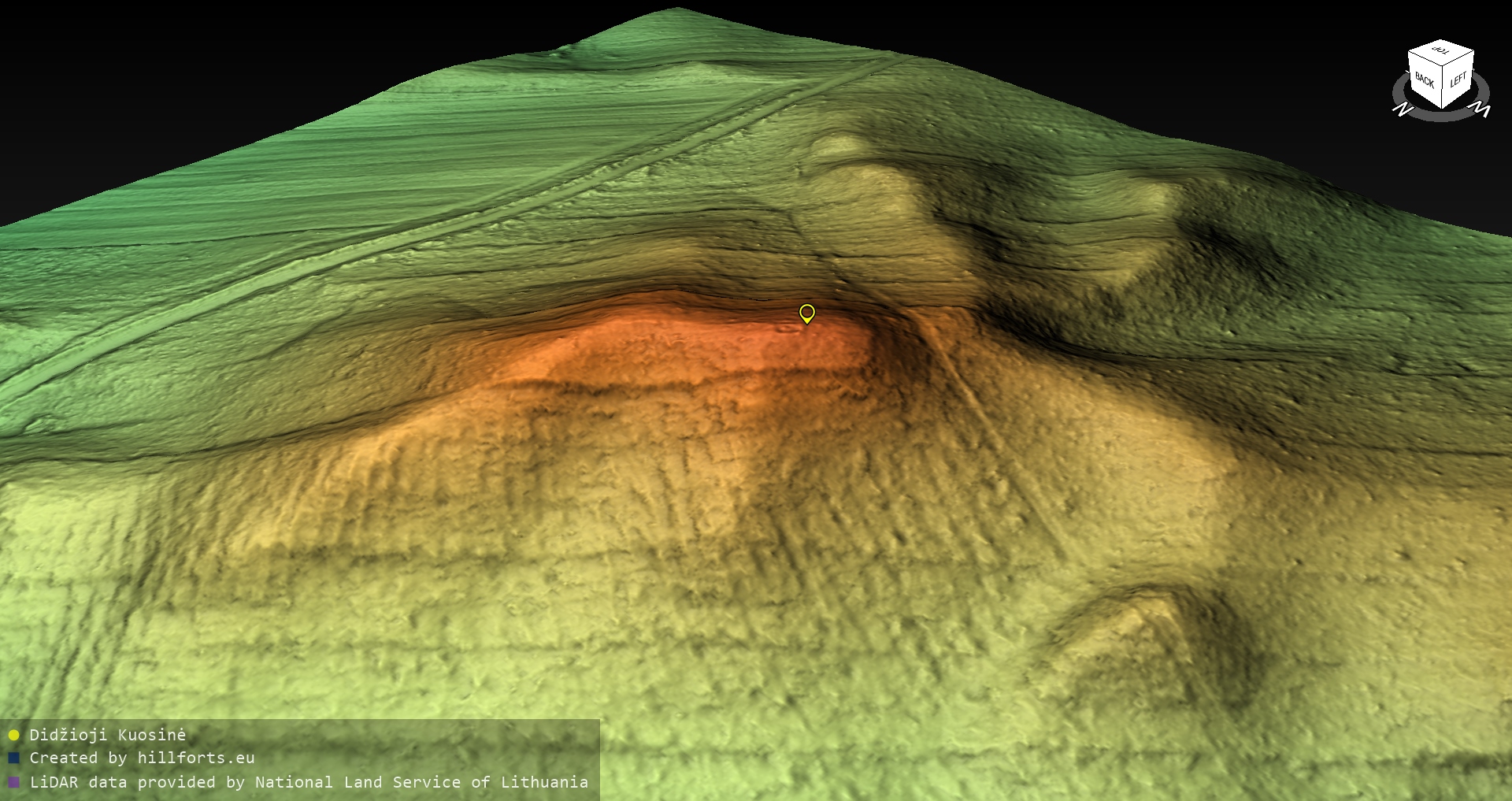Click the BACK face of the navigation cube
The width and height of the screenshot is (1512, 801).
[1424, 80]
